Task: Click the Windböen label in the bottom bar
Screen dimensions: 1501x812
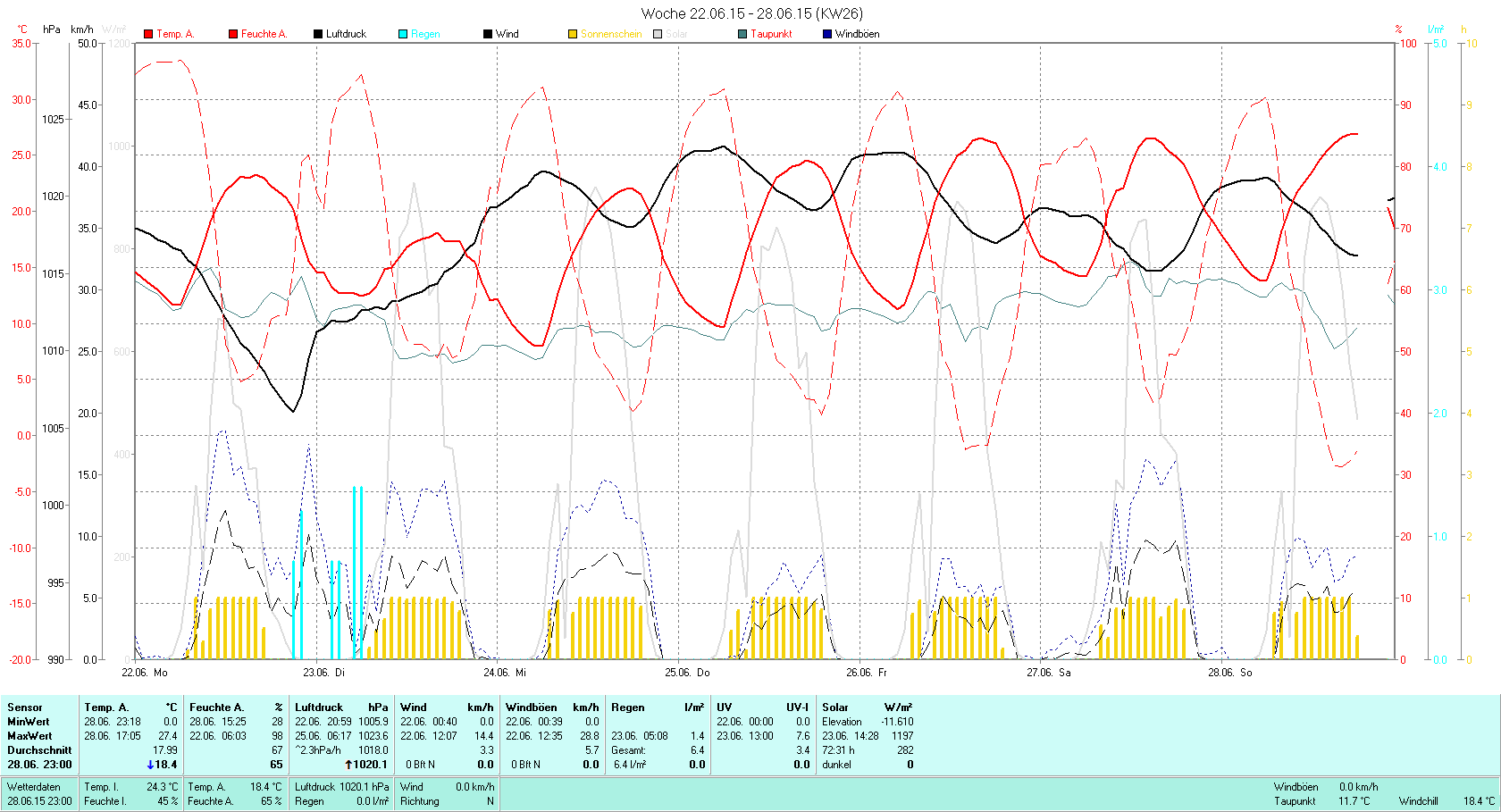Action: 1296,787
